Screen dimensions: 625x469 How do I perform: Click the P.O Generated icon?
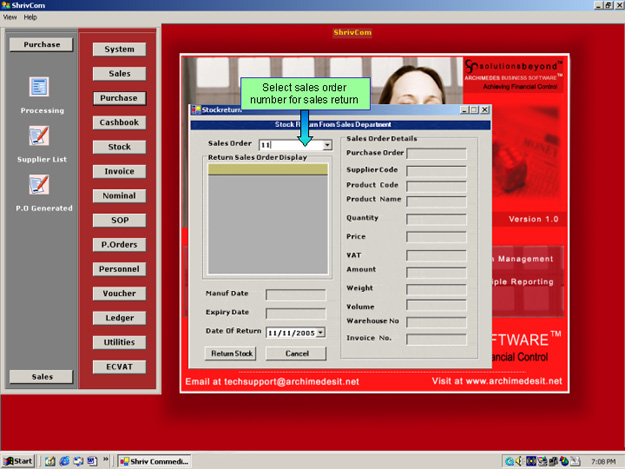(x=40, y=185)
